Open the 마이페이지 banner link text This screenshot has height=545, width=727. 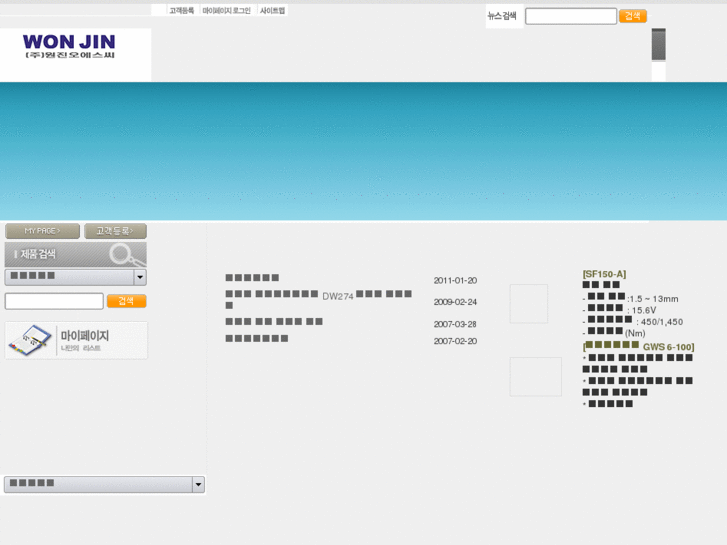[x=85, y=335]
